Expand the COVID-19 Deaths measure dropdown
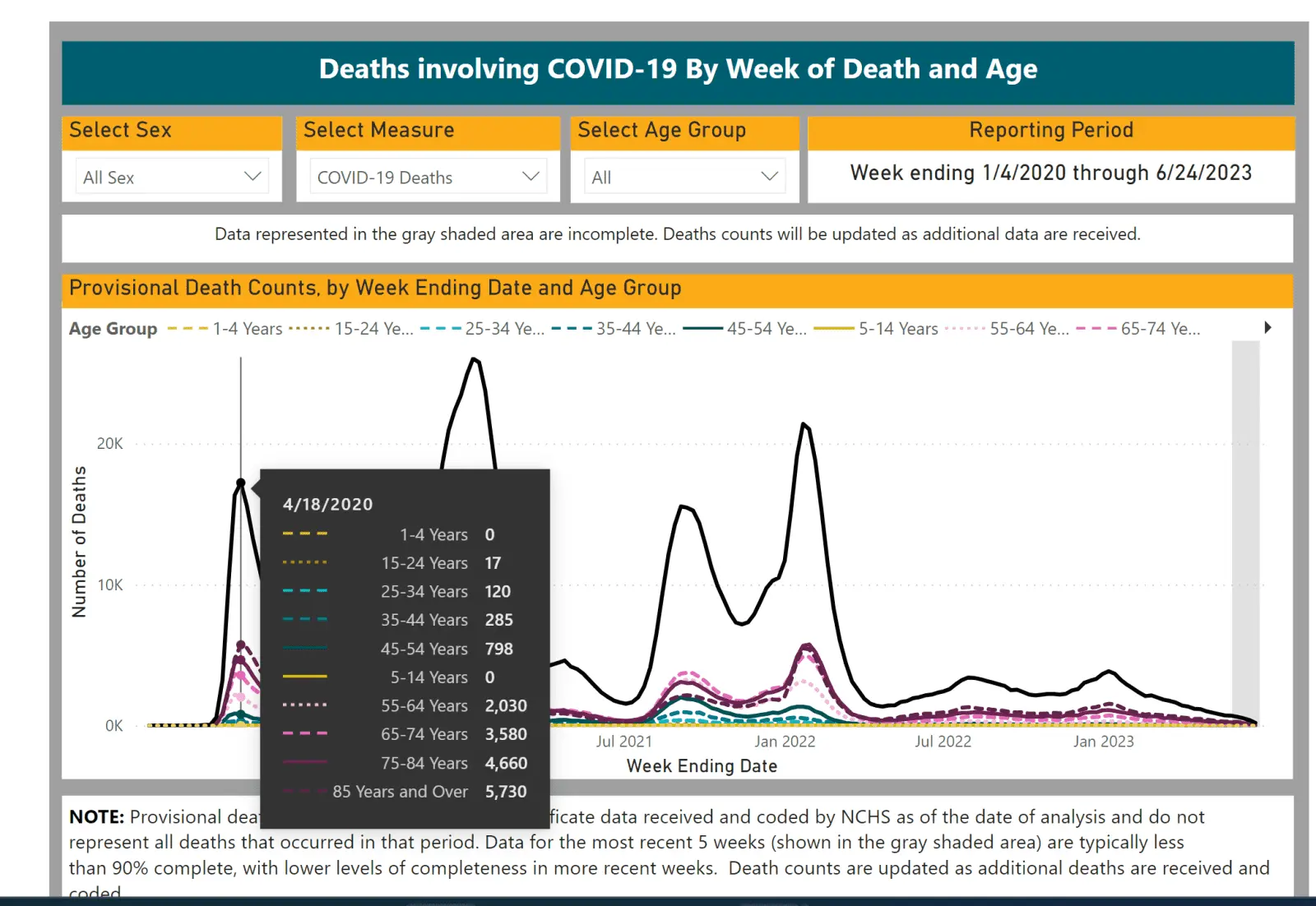 [428, 177]
